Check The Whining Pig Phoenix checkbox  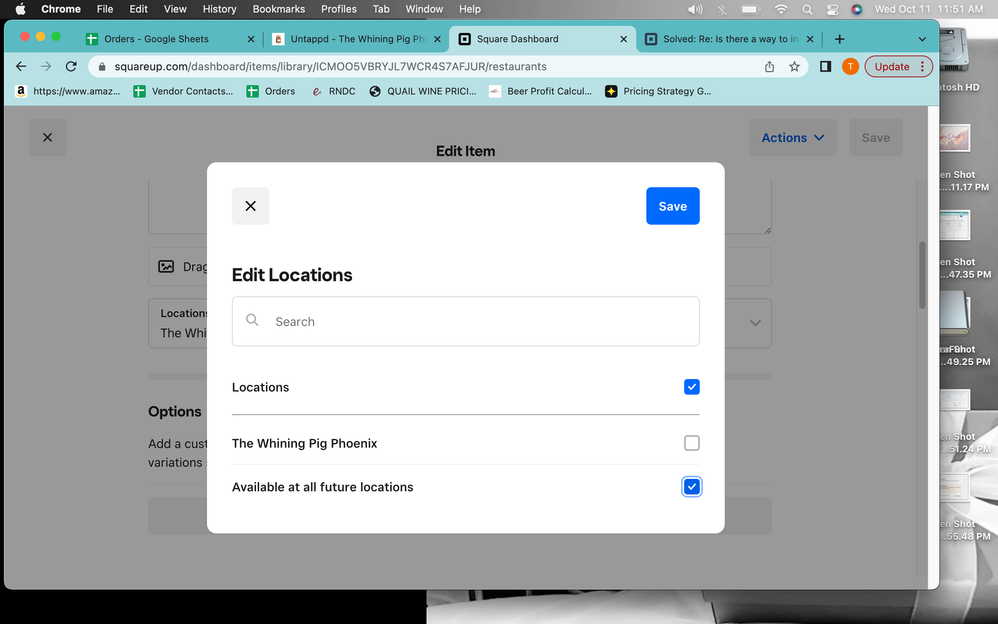pyautogui.click(x=691, y=443)
